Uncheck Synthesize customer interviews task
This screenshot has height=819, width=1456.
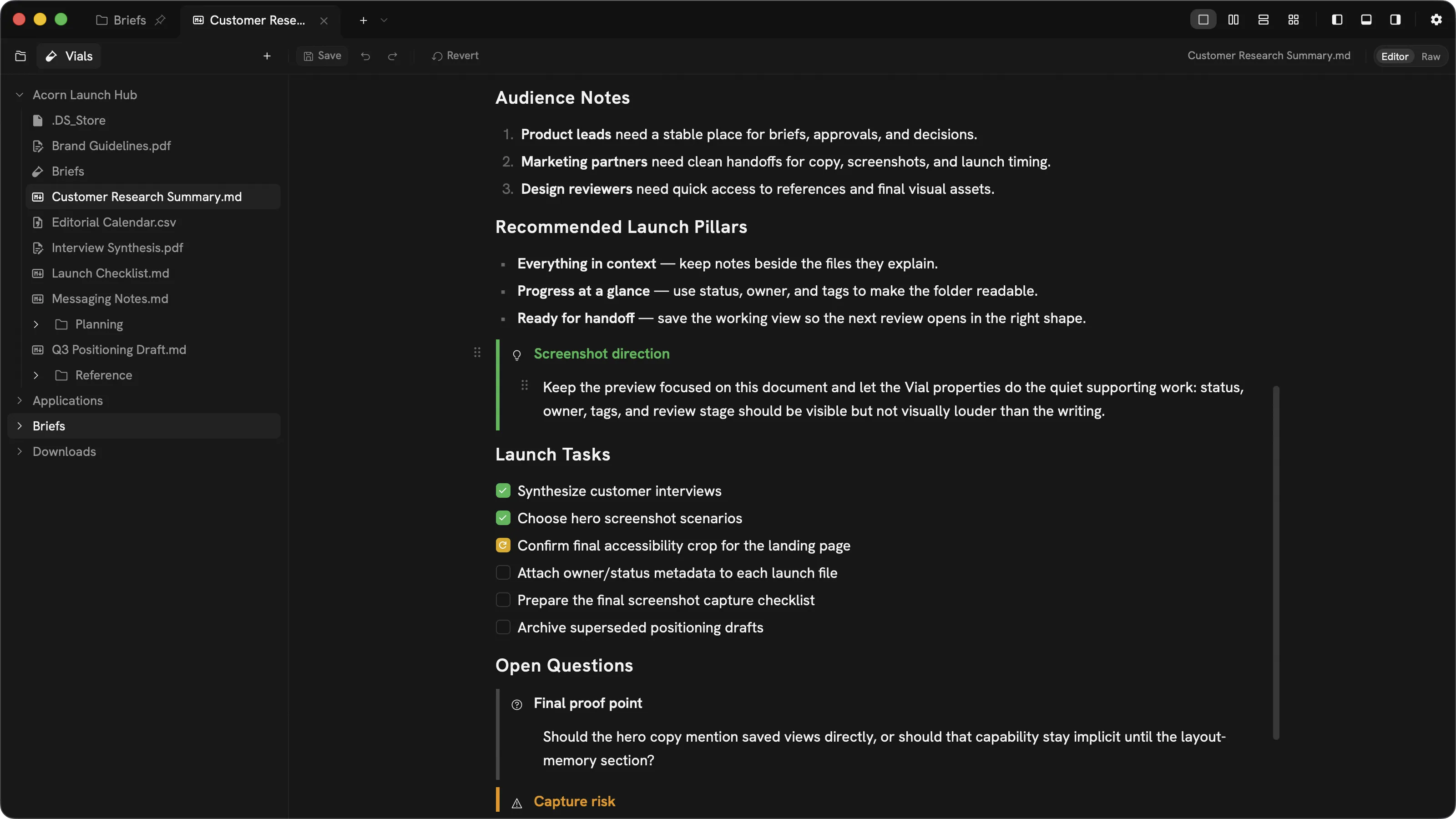503,490
